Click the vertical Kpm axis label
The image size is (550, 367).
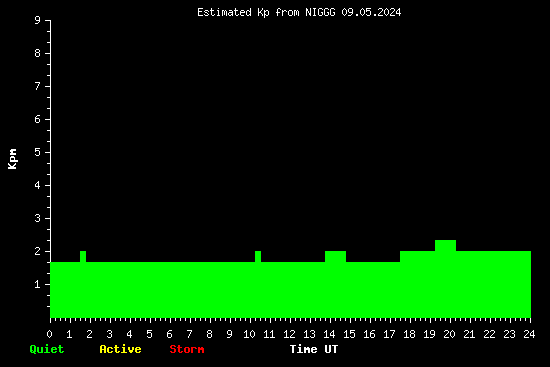pos(12,159)
